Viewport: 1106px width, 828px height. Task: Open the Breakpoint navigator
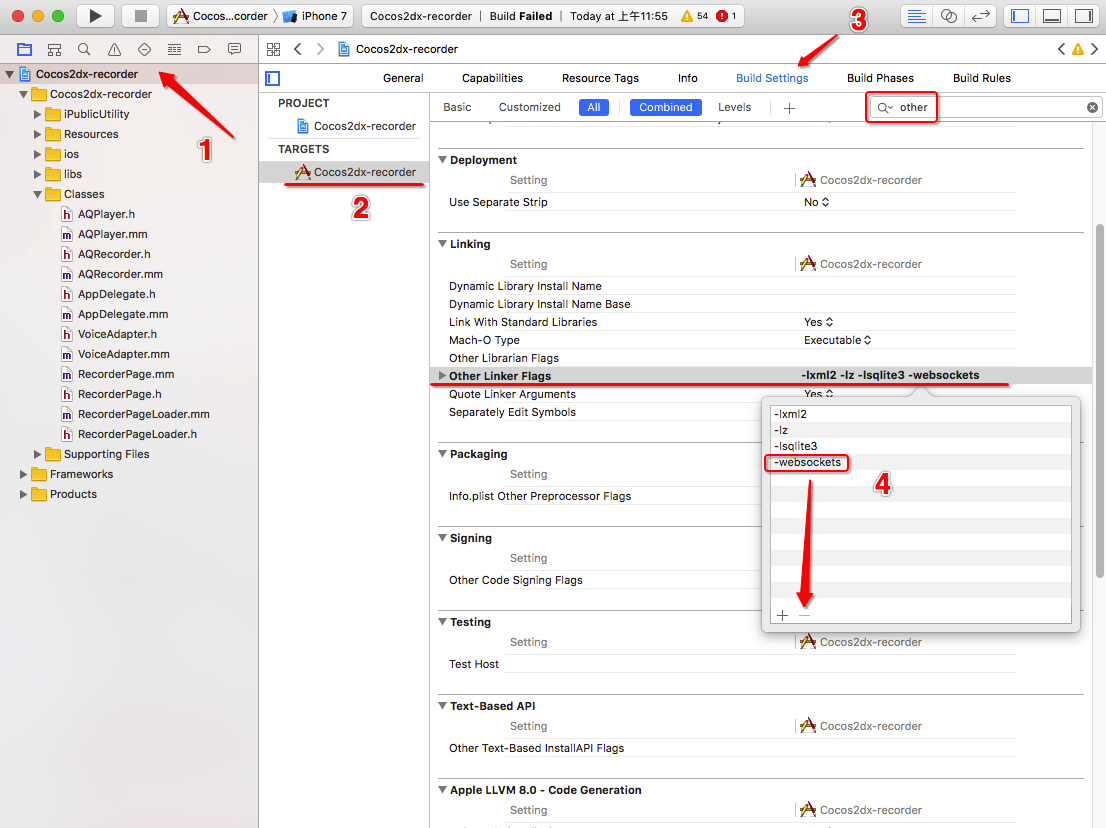click(x=205, y=49)
